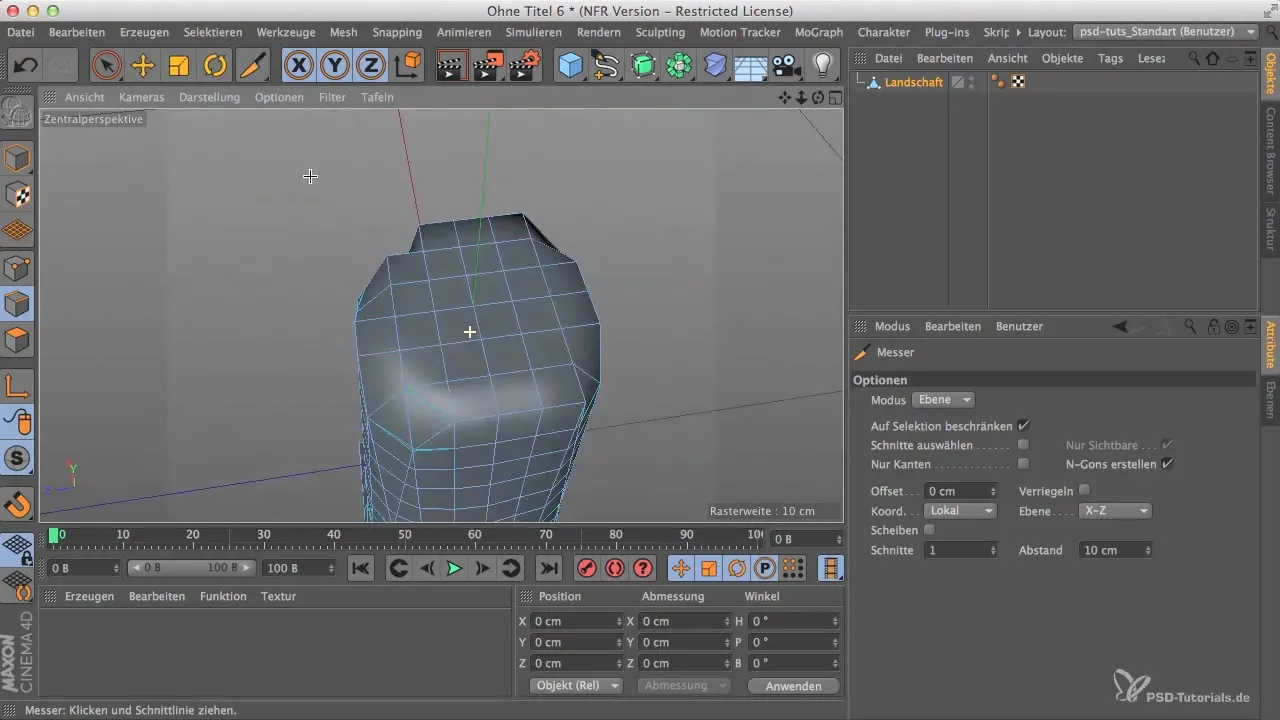1280x720 pixels.
Task: Toggle Auf Selektion beschränken checkbox
Action: point(1023,426)
